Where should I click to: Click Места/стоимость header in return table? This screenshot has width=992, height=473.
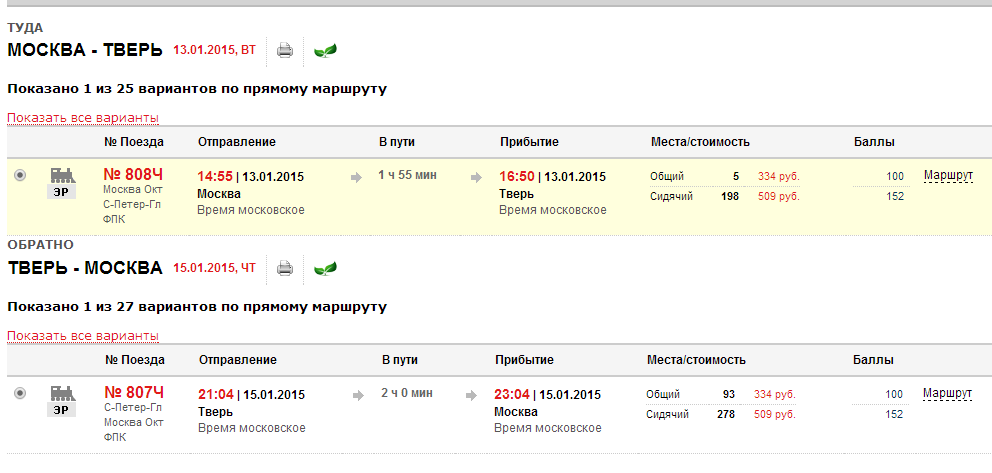point(696,360)
